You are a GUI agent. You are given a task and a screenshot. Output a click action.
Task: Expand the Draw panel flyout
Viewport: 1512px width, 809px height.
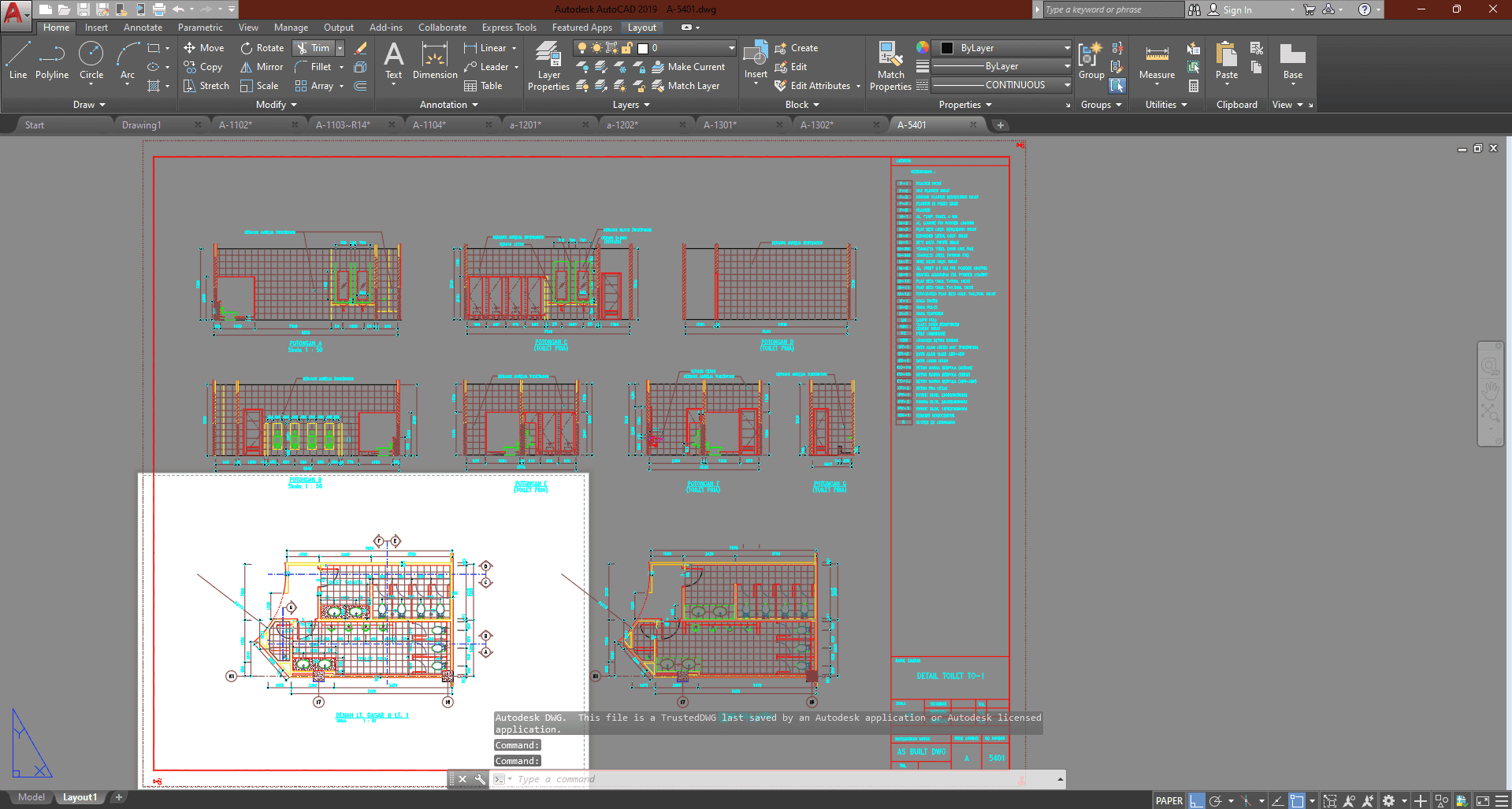point(89,105)
